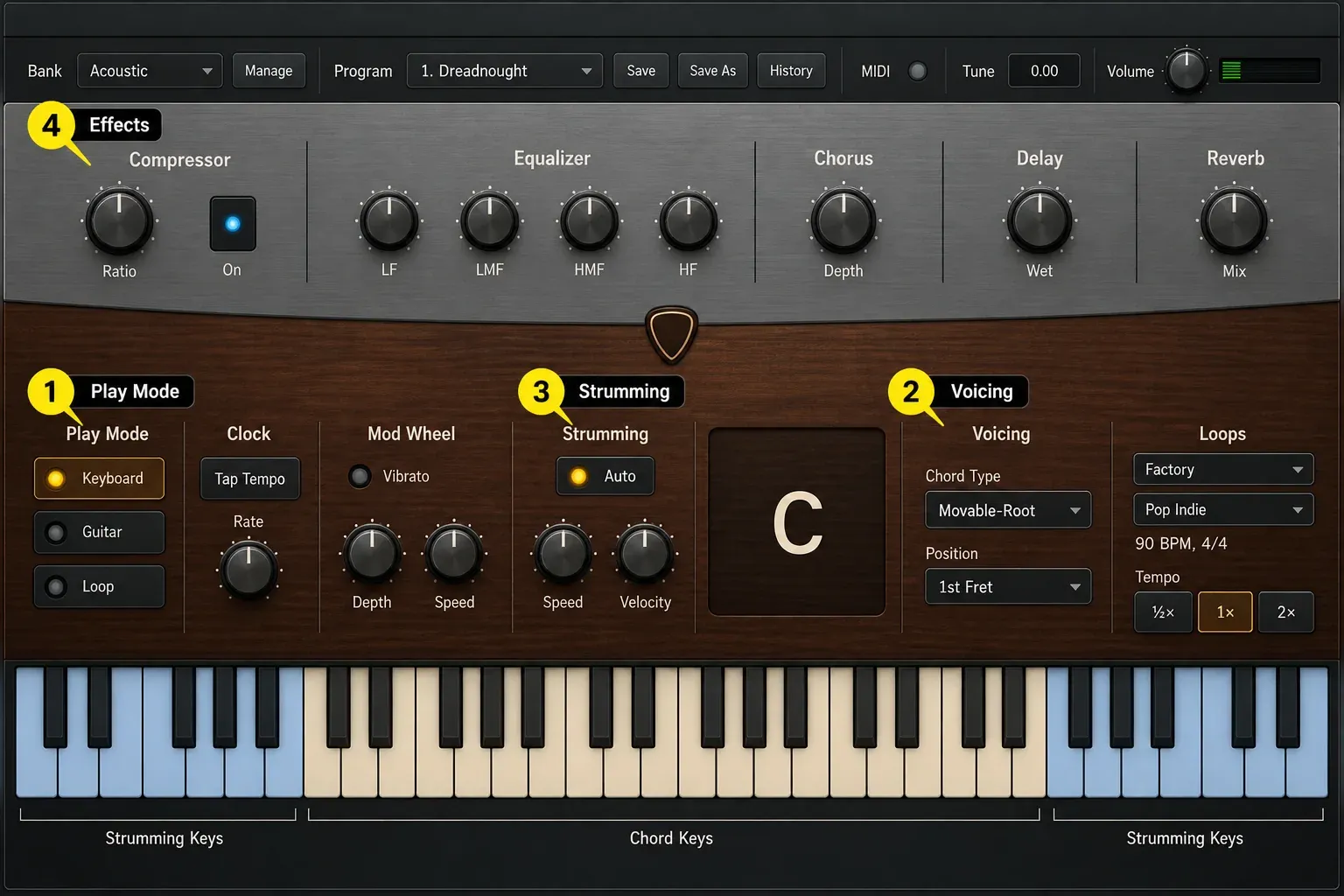Screen dimensions: 1344x896
Task: Click the Delay Wet knob
Action: tap(1039, 220)
